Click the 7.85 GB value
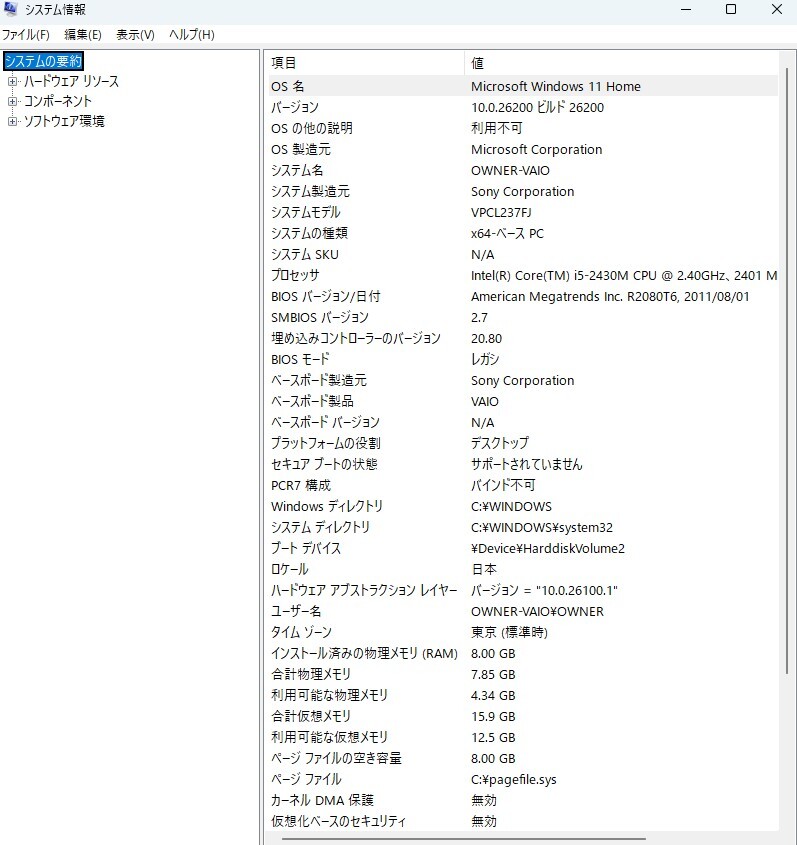 493,675
